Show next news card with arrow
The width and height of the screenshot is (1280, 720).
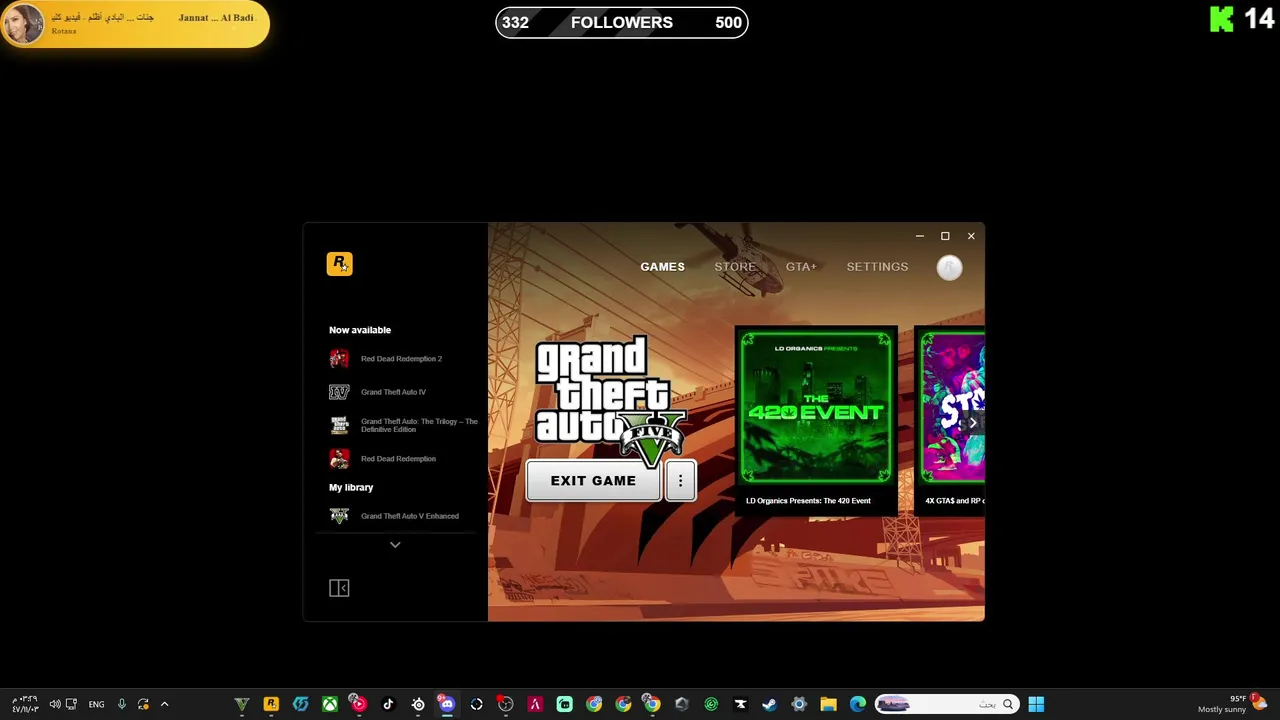(972, 423)
